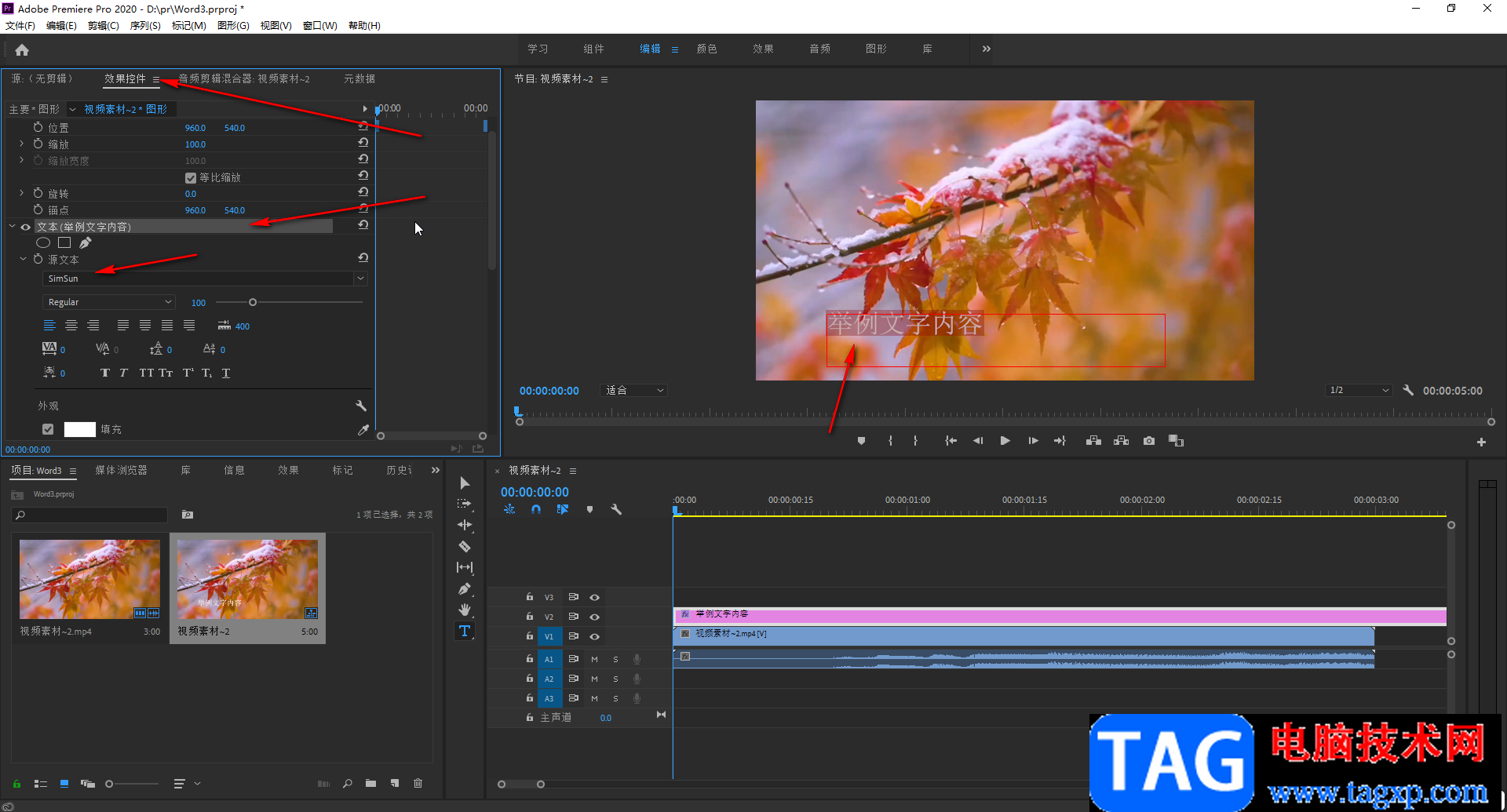The image size is (1507, 812).
Task: Select the Razor tool
Action: (465, 546)
